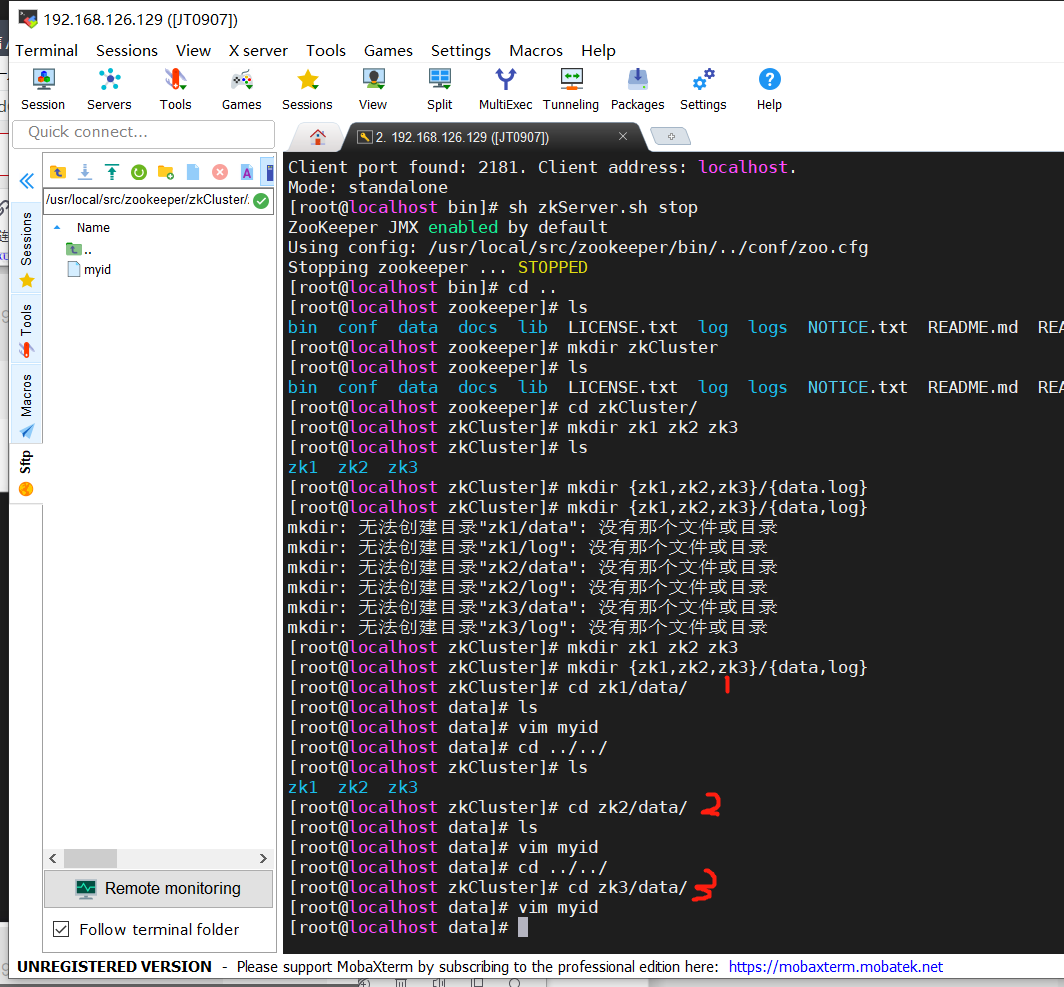Click the red delete icon in SFTP toolbar

click(x=220, y=172)
